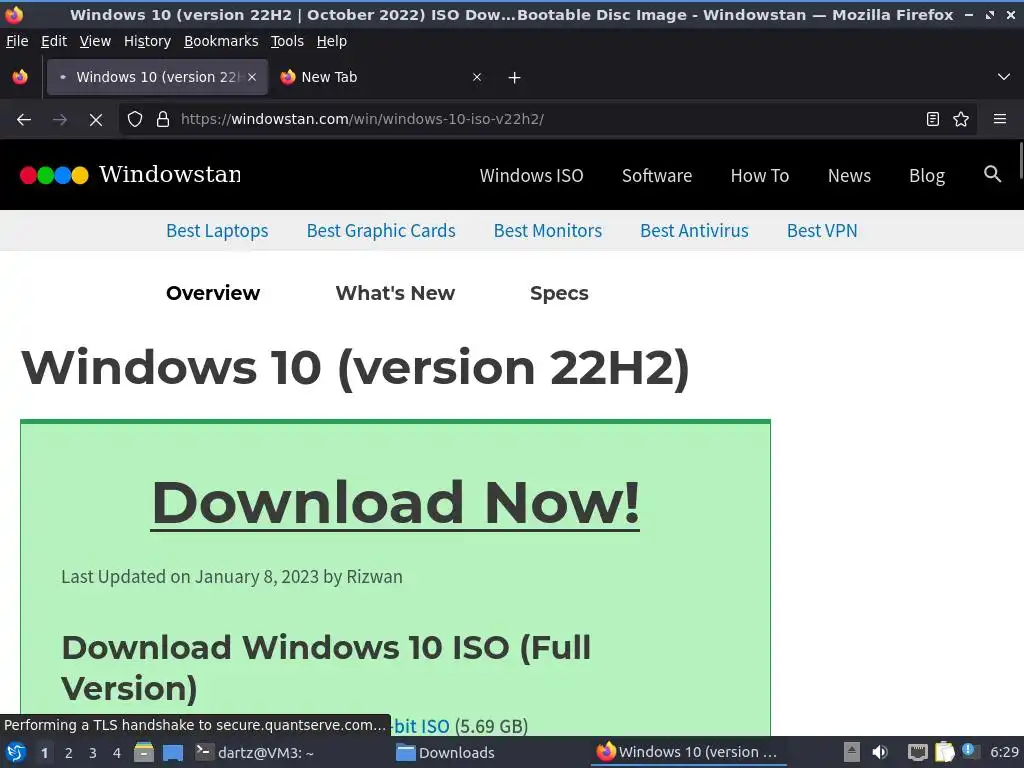
Task: Switch to workspace 3
Action: 93,753
